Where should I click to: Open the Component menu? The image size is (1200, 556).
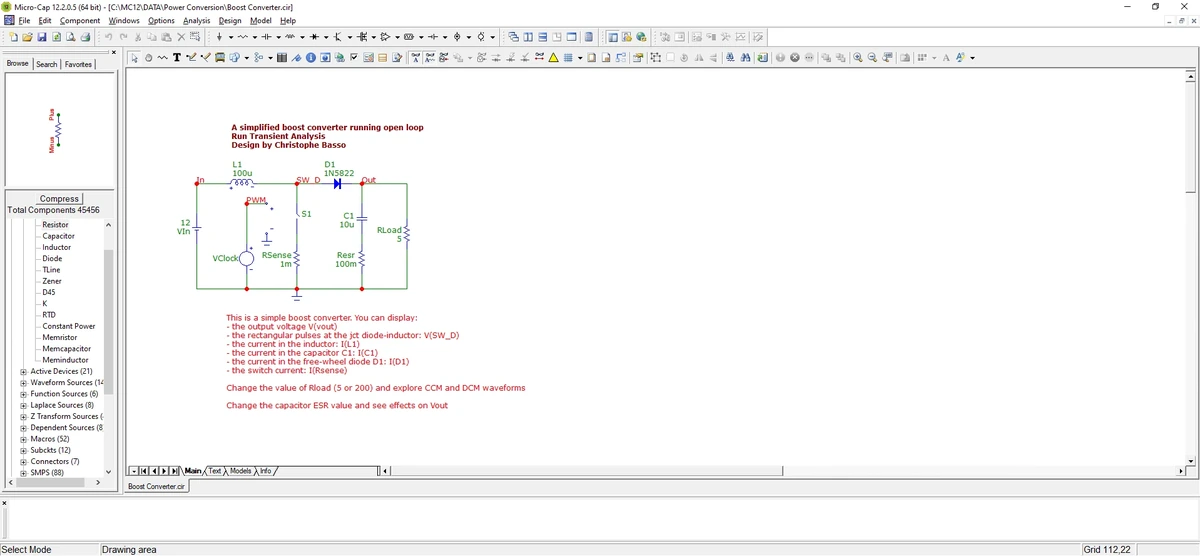pos(80,20)
